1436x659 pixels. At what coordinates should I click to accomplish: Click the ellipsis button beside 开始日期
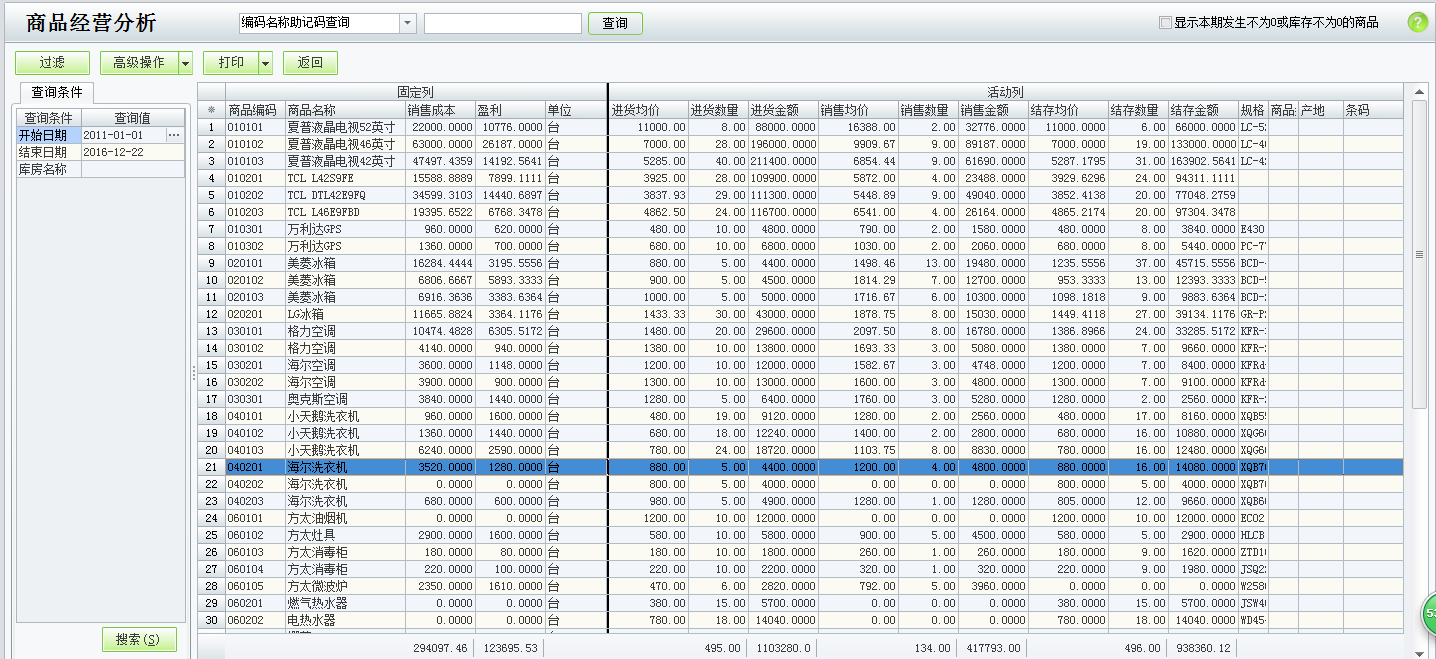[x=174, y=135]
